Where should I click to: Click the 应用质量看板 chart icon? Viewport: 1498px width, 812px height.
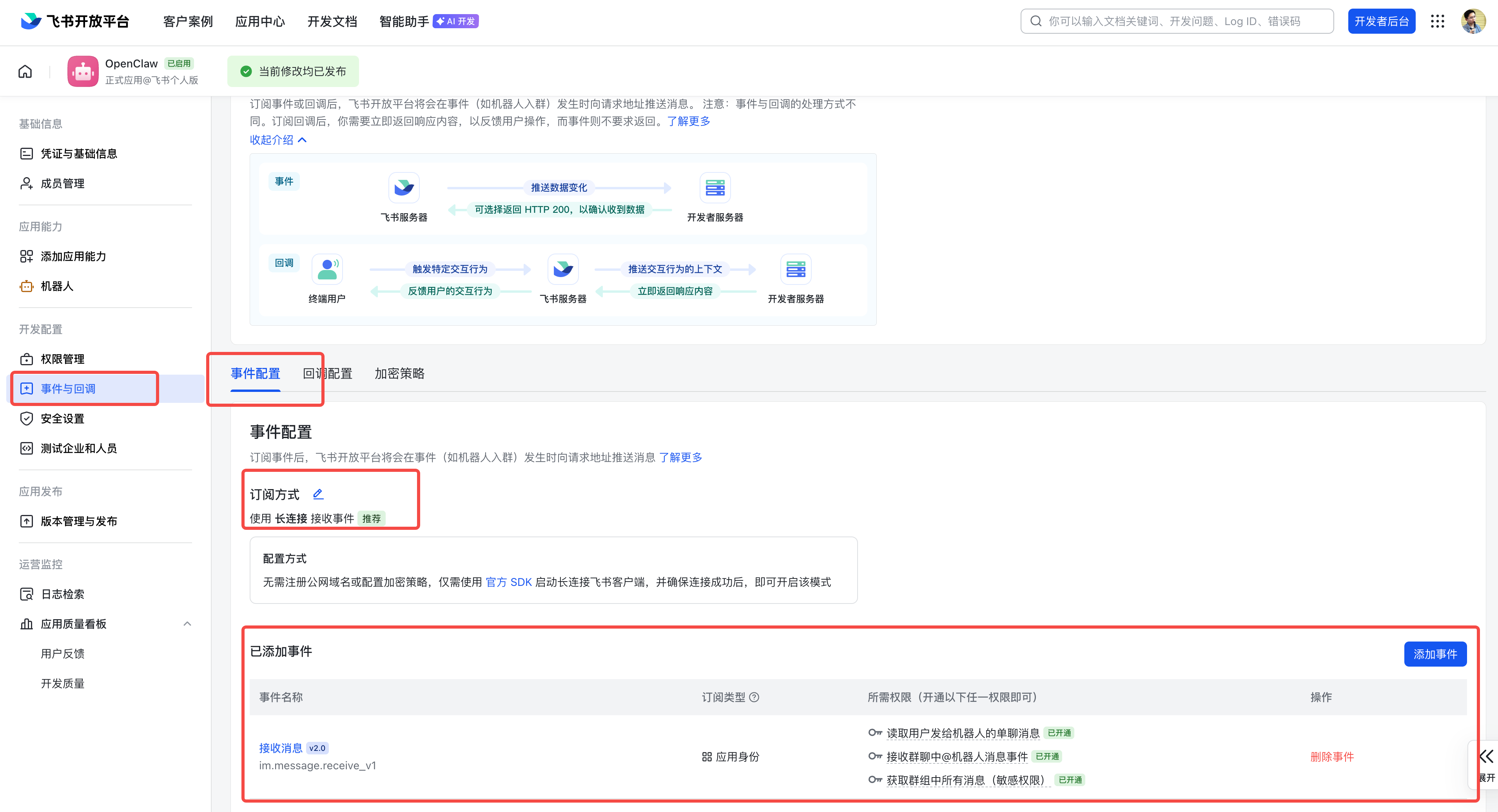point(27,623)
